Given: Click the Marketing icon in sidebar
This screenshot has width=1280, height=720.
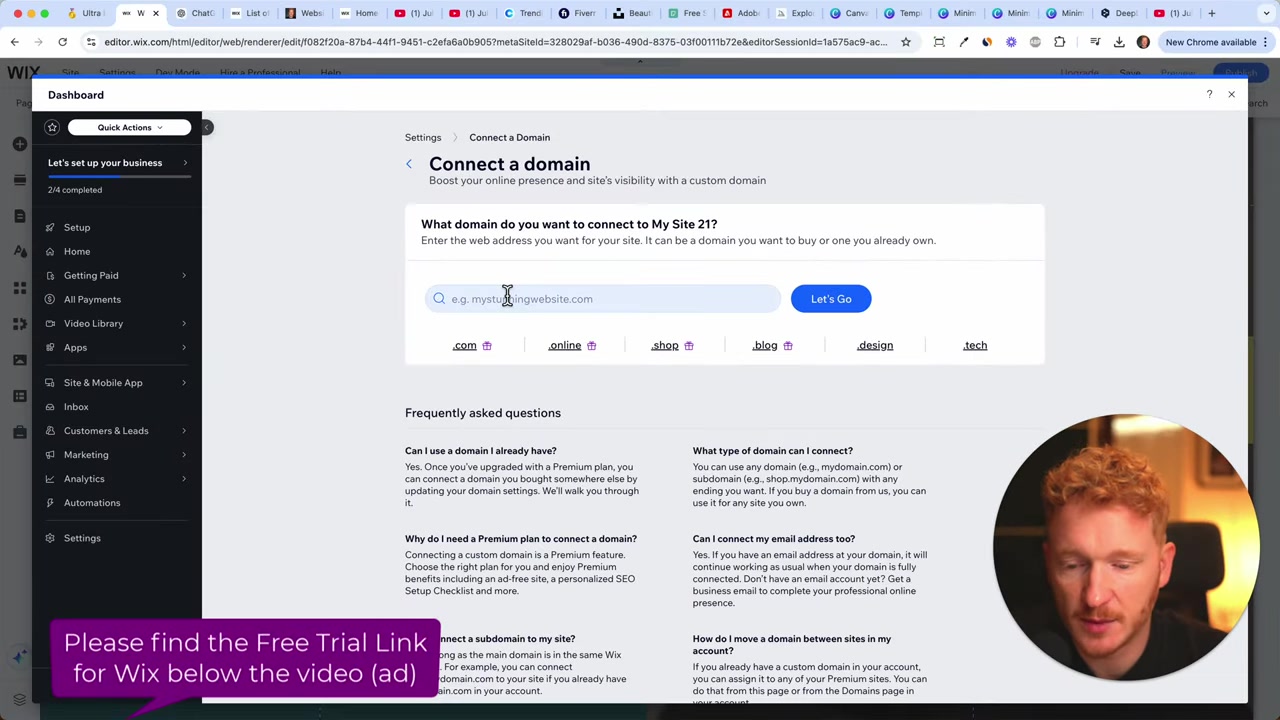Looking at the screenshot, I should (50, 454).
